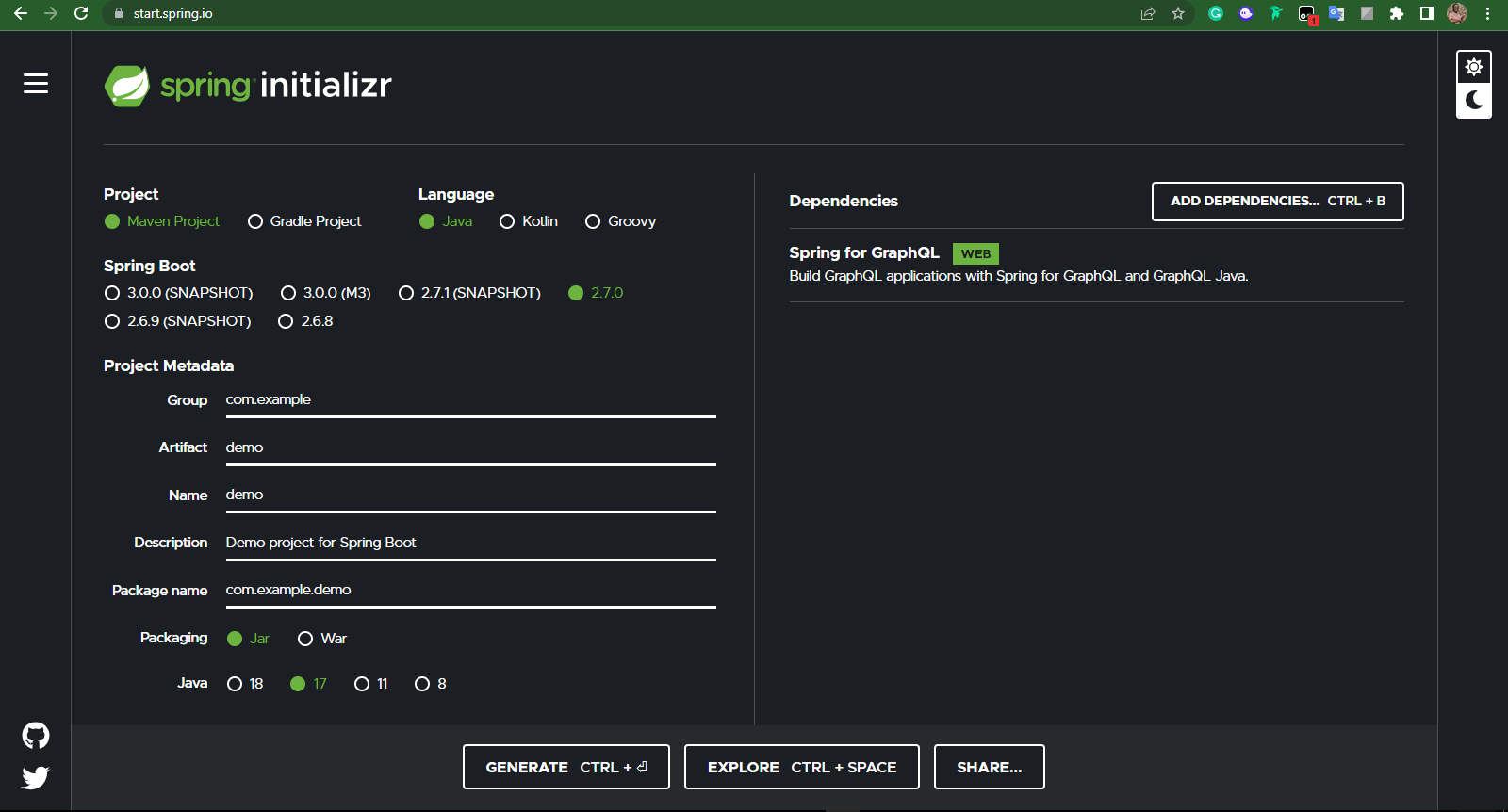Open Explore project preview

(801, 767)
